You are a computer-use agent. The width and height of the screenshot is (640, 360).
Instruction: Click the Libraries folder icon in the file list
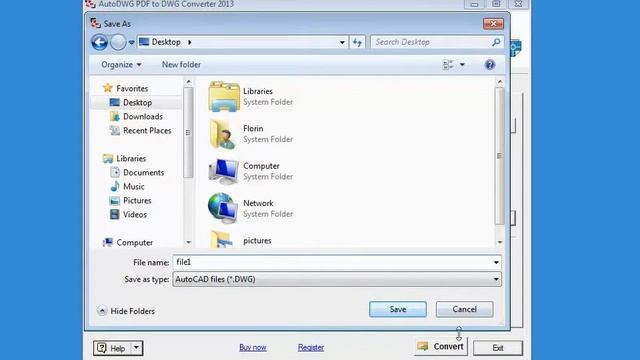(x=224, y=97)
